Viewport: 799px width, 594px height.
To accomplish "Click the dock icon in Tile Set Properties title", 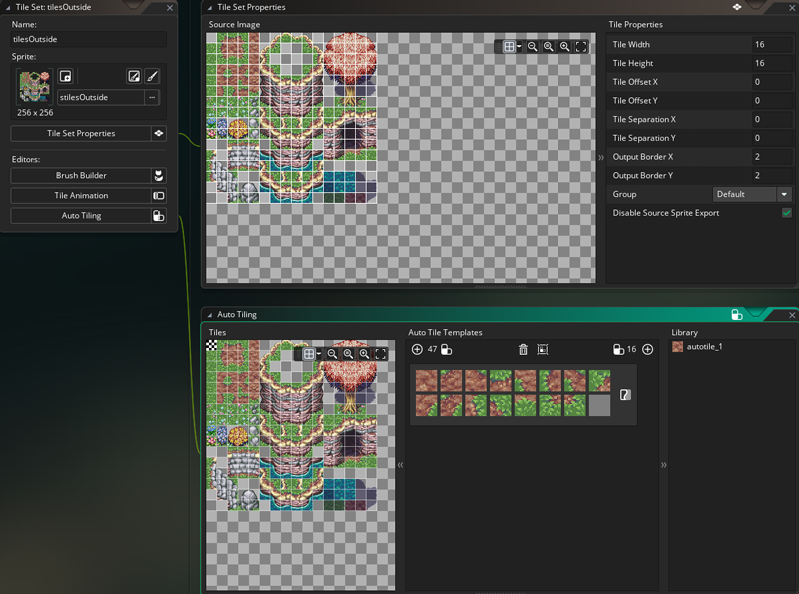I will coord(737,7).
